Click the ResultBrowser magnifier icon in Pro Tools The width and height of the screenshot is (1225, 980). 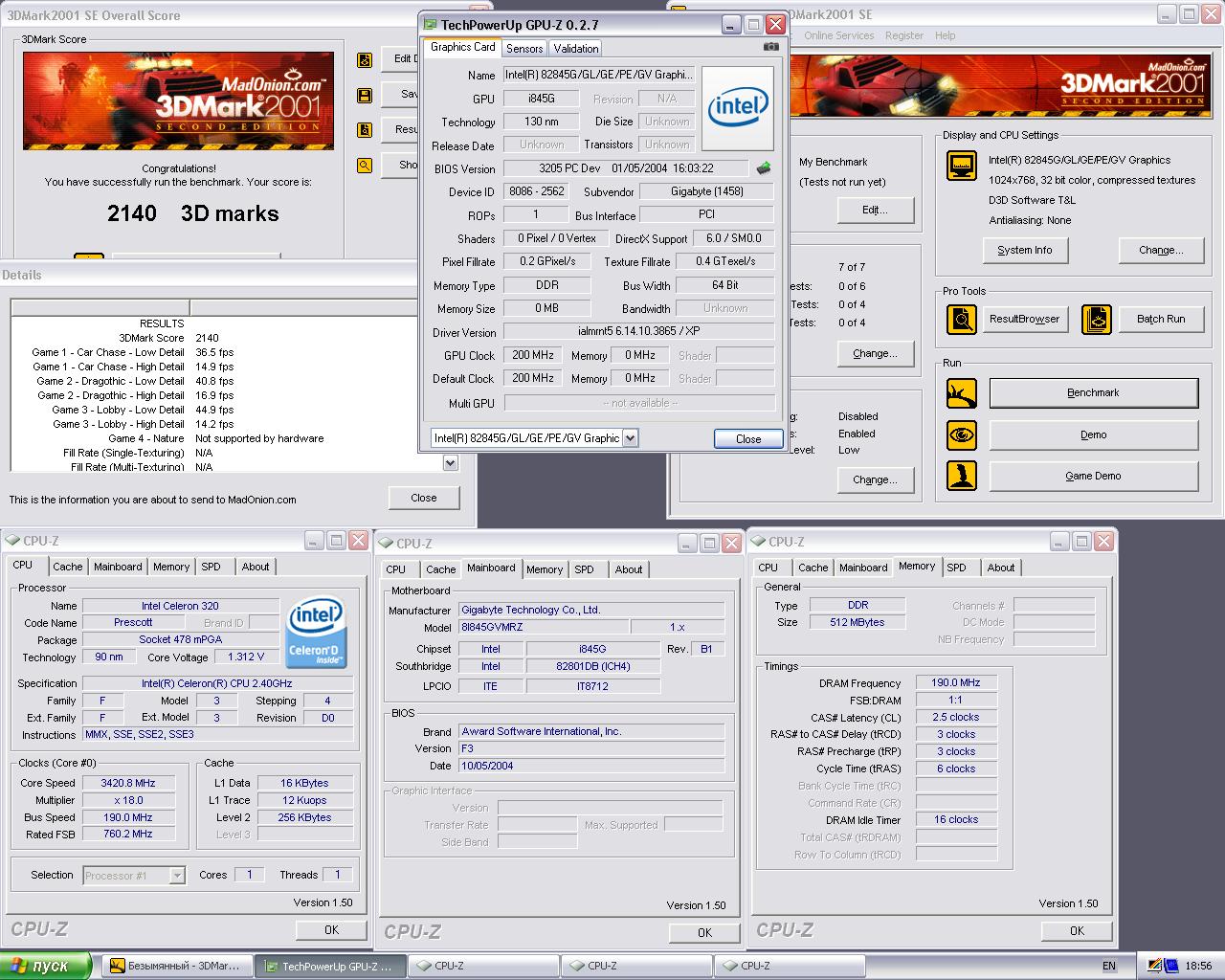pyautogui.click(x=962, y=319)
